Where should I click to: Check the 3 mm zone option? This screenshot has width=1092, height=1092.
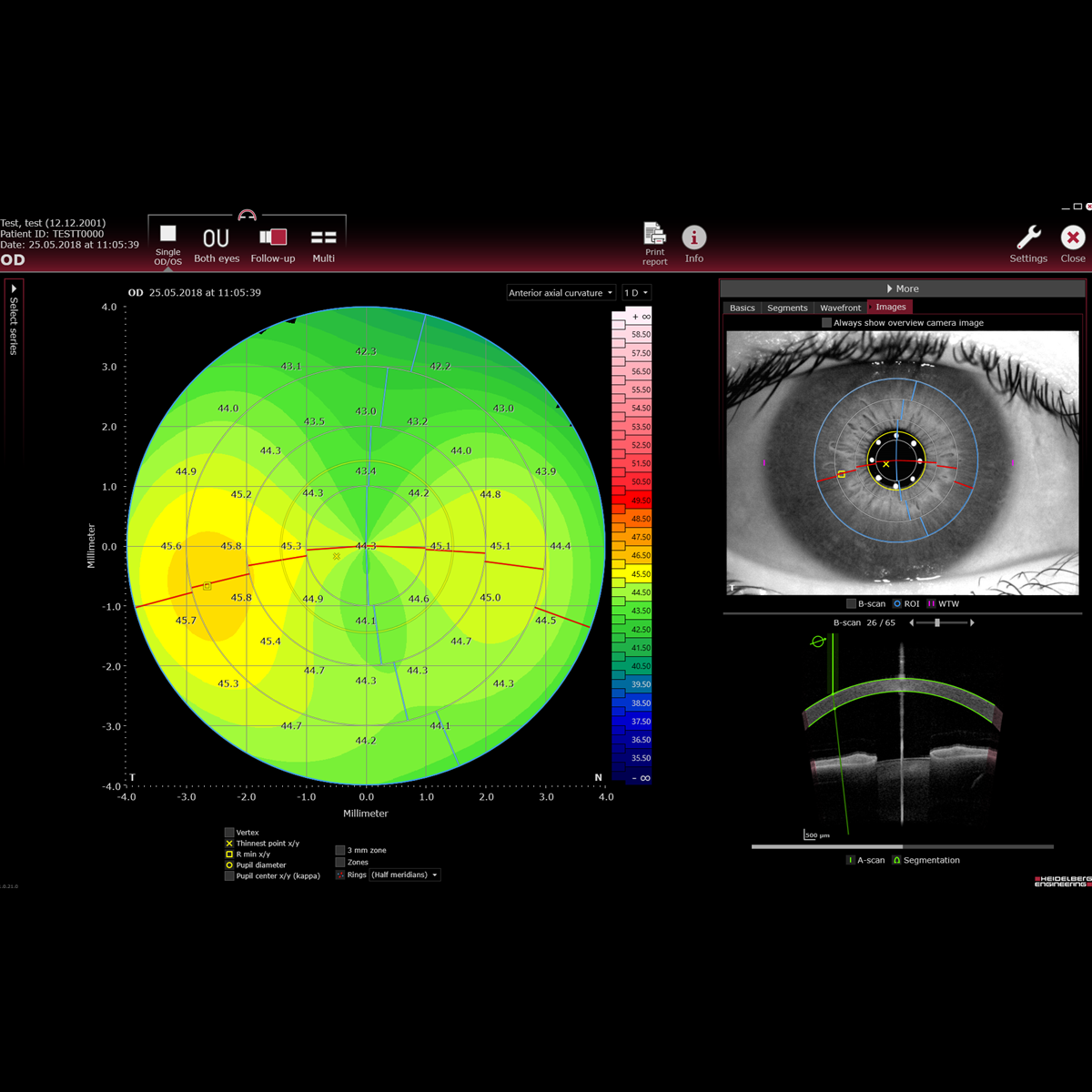[x=340, y=851]
